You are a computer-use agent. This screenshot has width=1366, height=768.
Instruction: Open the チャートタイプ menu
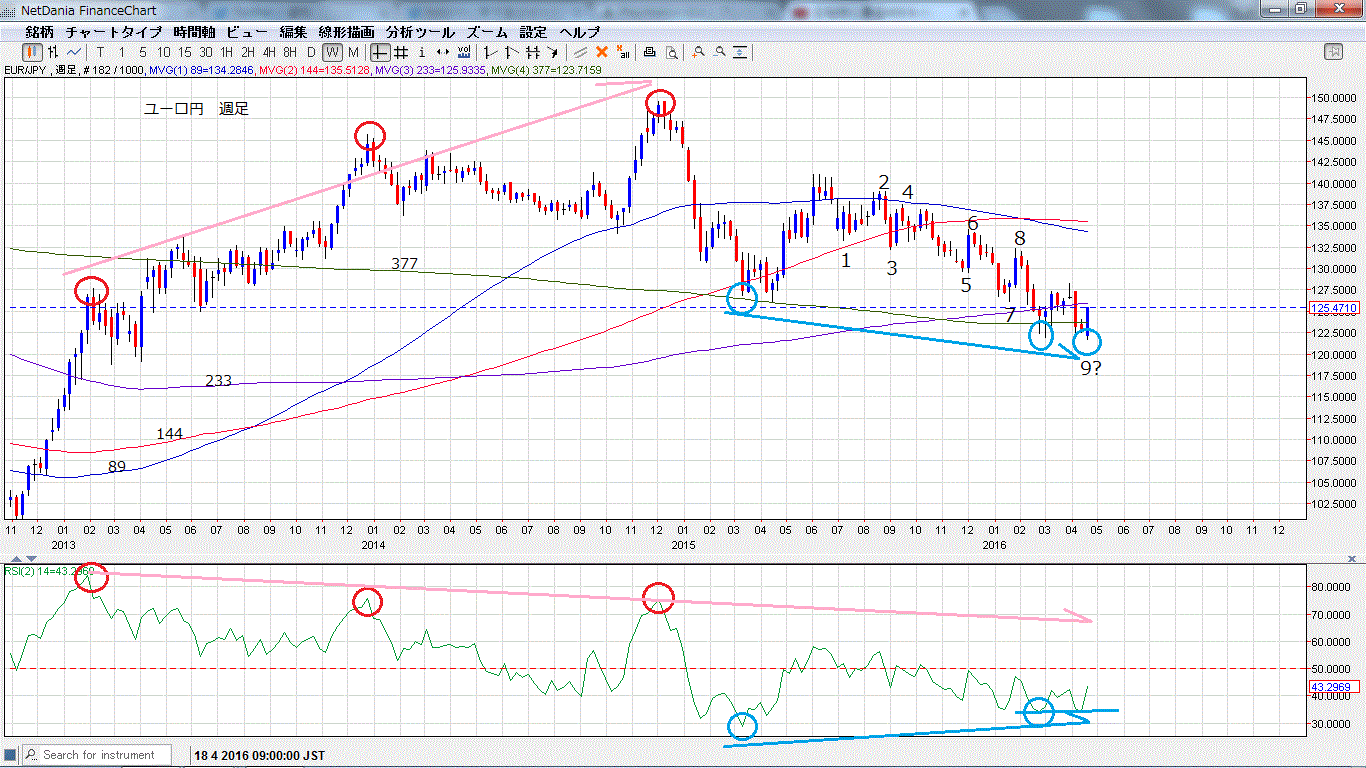(114, 32)
